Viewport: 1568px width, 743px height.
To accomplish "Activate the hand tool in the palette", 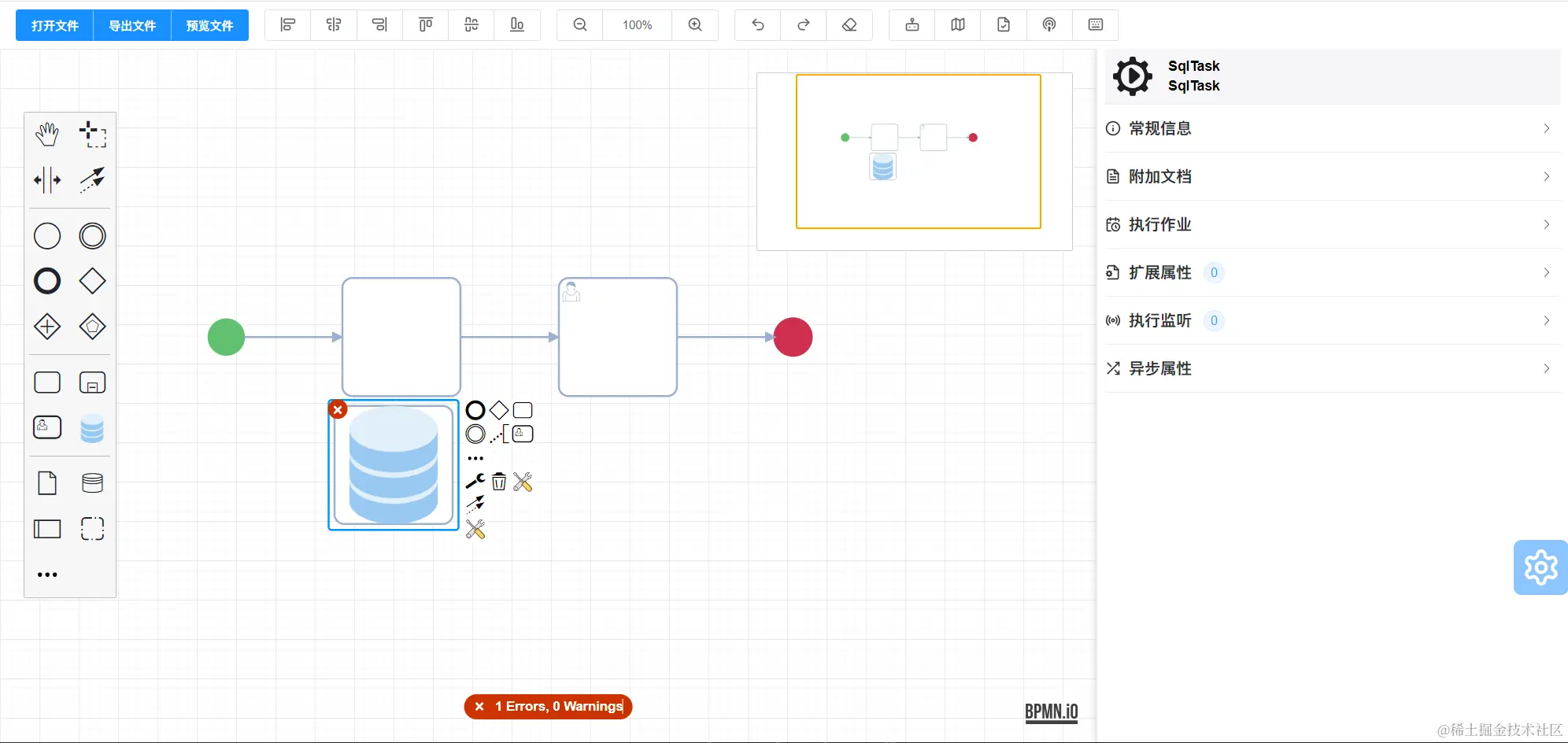I will tap(47, 135).
